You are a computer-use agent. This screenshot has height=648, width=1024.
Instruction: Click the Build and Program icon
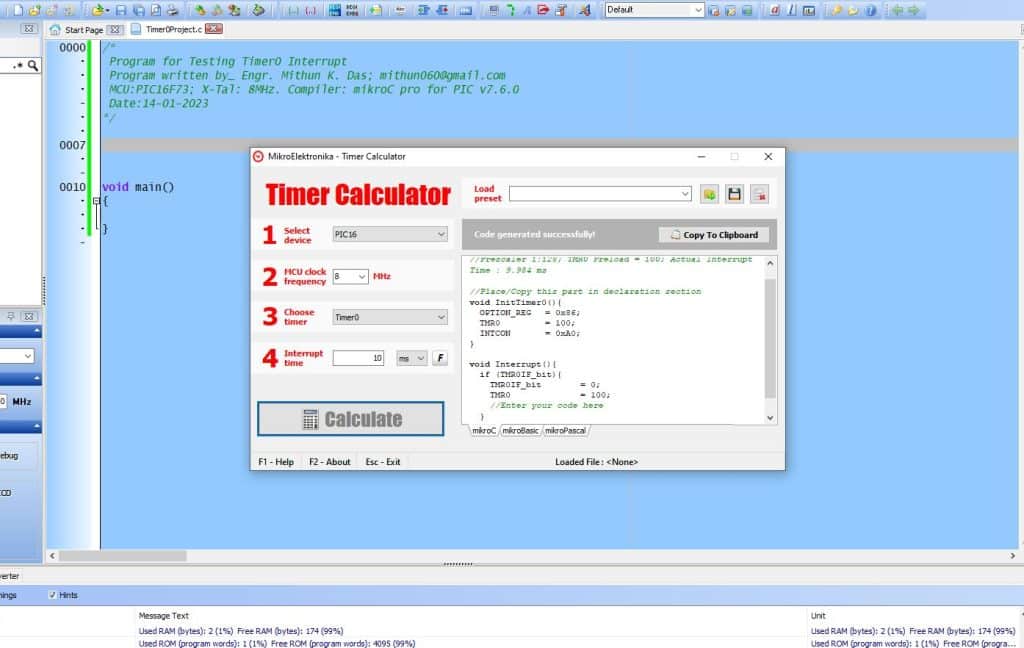click(234, 10)
